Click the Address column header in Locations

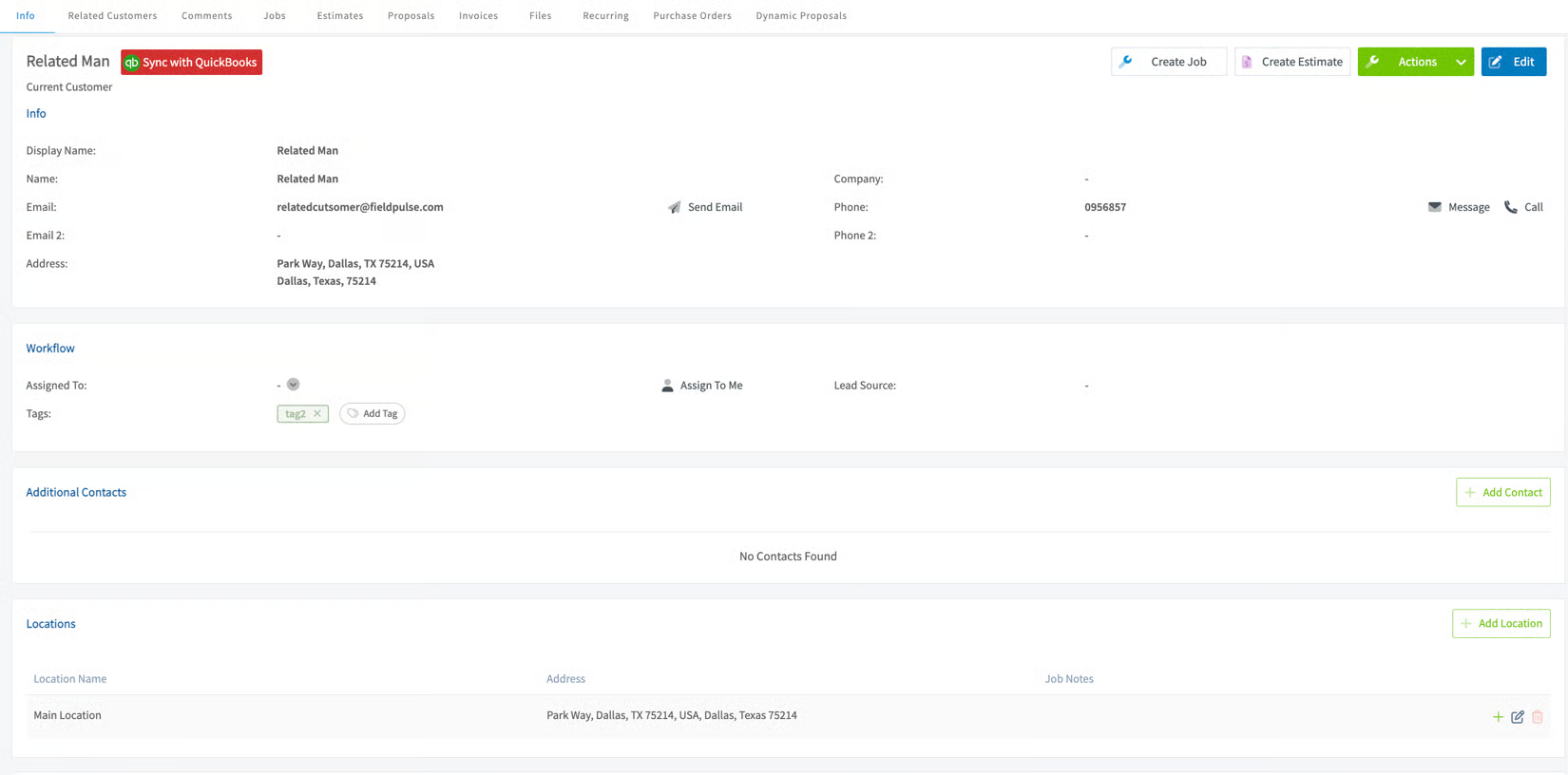click(565, 679)
